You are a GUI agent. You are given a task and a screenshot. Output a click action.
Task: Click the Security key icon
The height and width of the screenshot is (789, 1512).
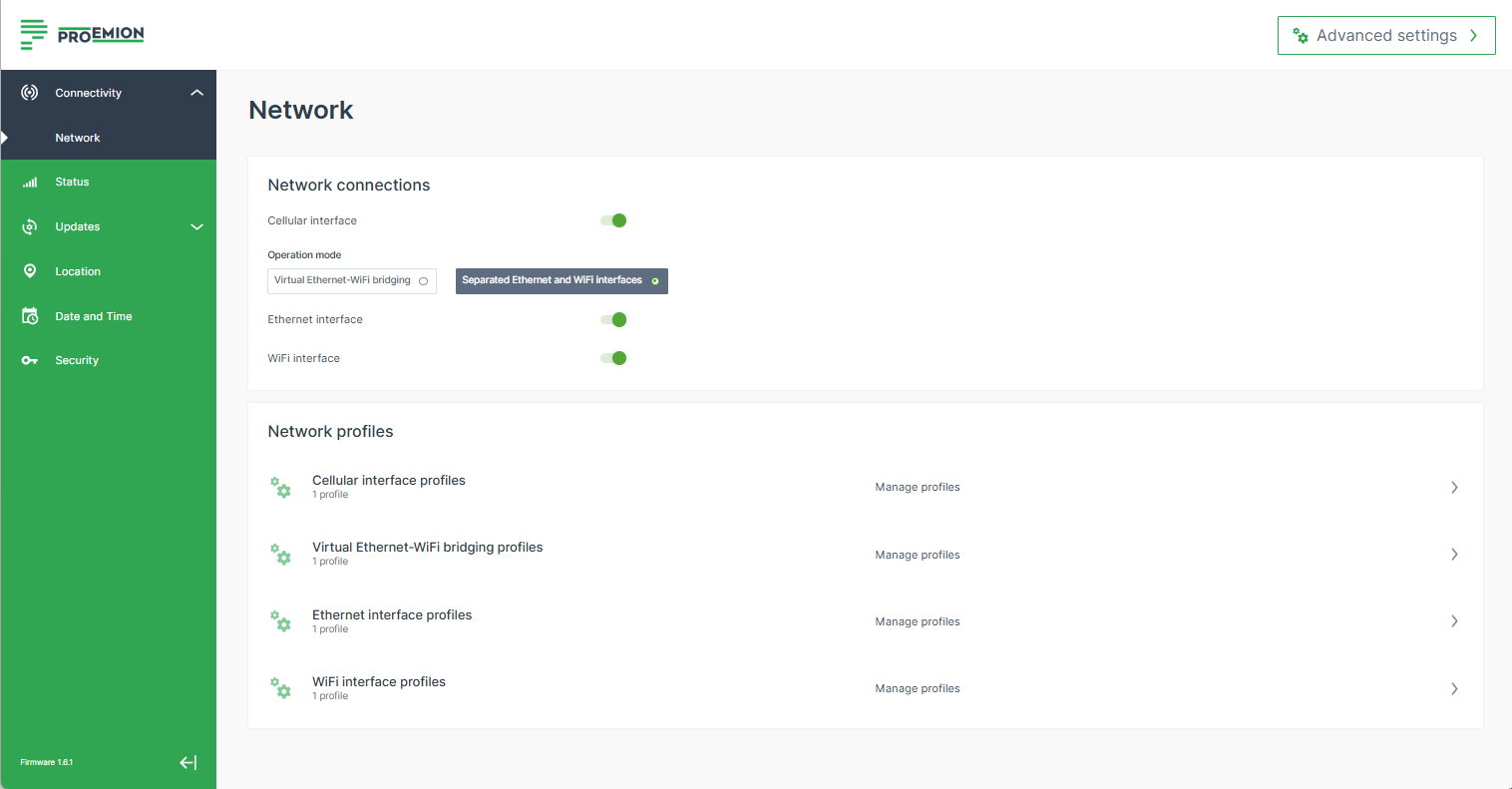coord(28,359)
